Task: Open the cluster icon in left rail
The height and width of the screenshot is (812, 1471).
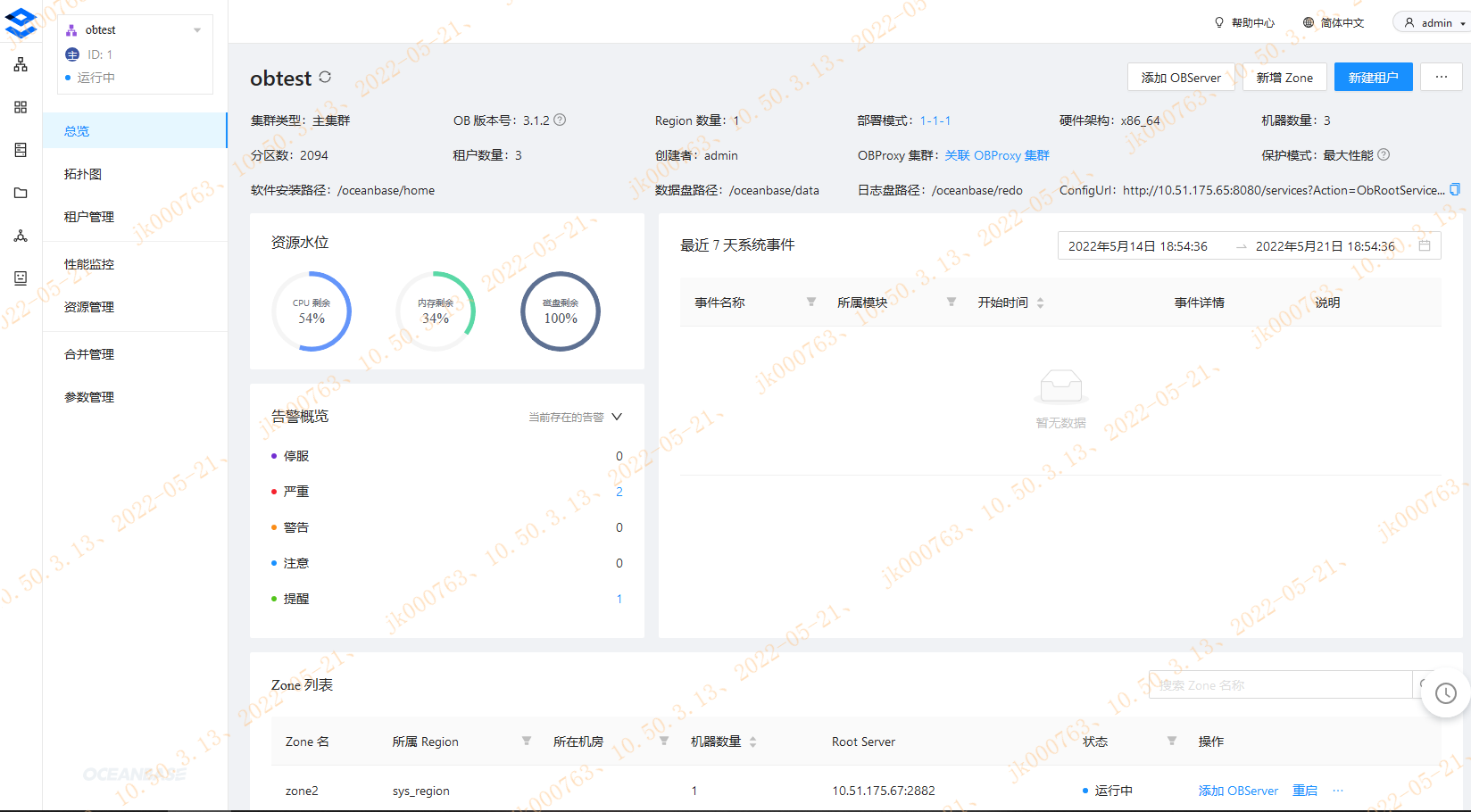Action: [21, 64]
